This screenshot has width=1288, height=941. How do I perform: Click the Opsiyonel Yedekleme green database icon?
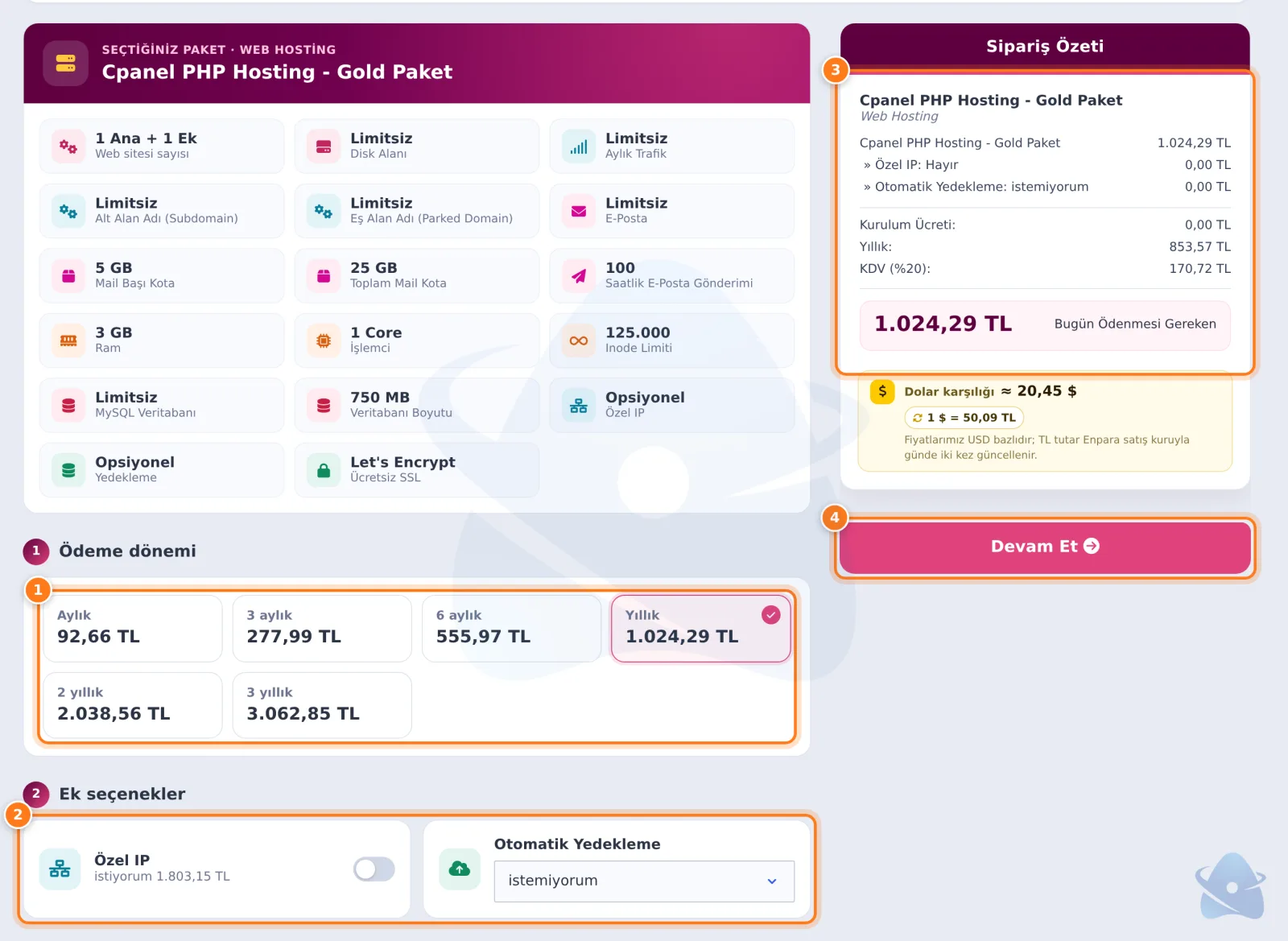(68, 470)
